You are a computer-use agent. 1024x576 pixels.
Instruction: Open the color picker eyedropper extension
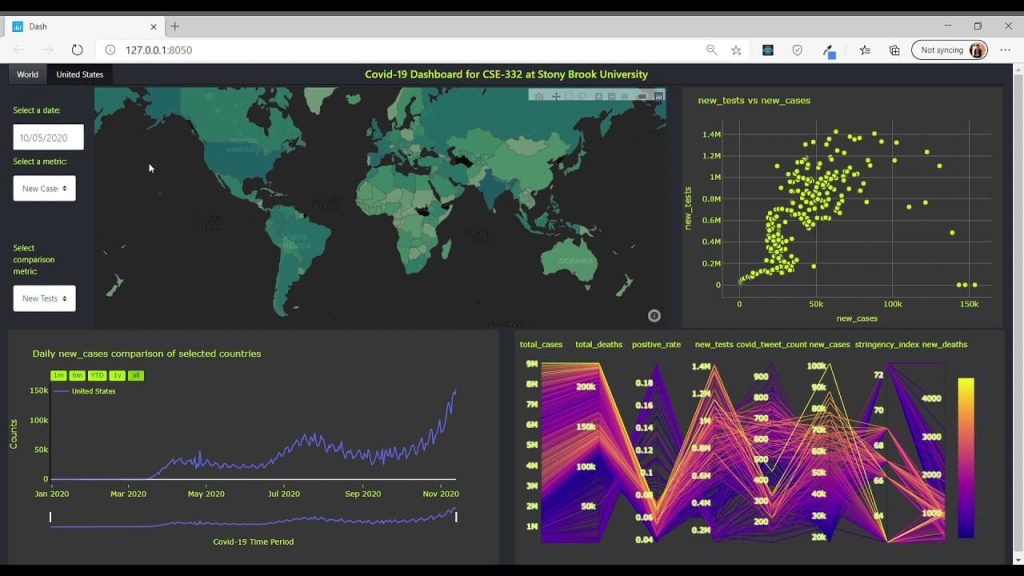point(829,51)
